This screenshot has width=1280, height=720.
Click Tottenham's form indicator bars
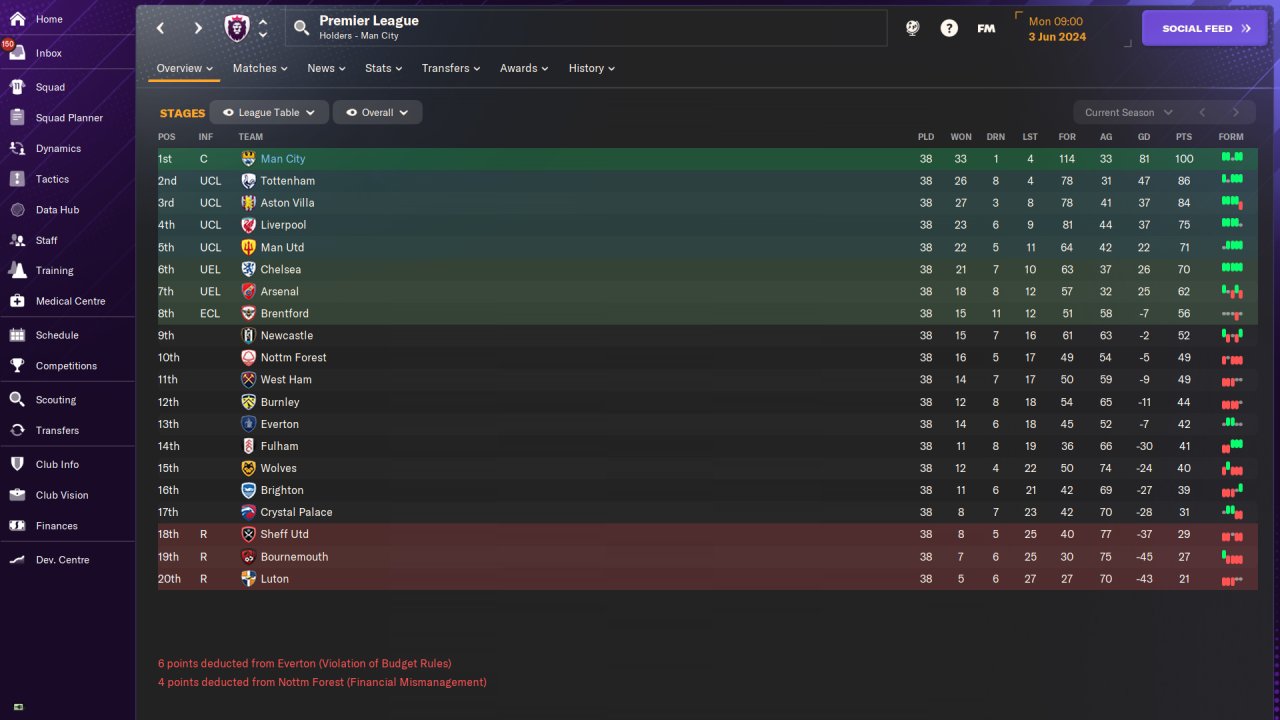tap(1232, 181)
